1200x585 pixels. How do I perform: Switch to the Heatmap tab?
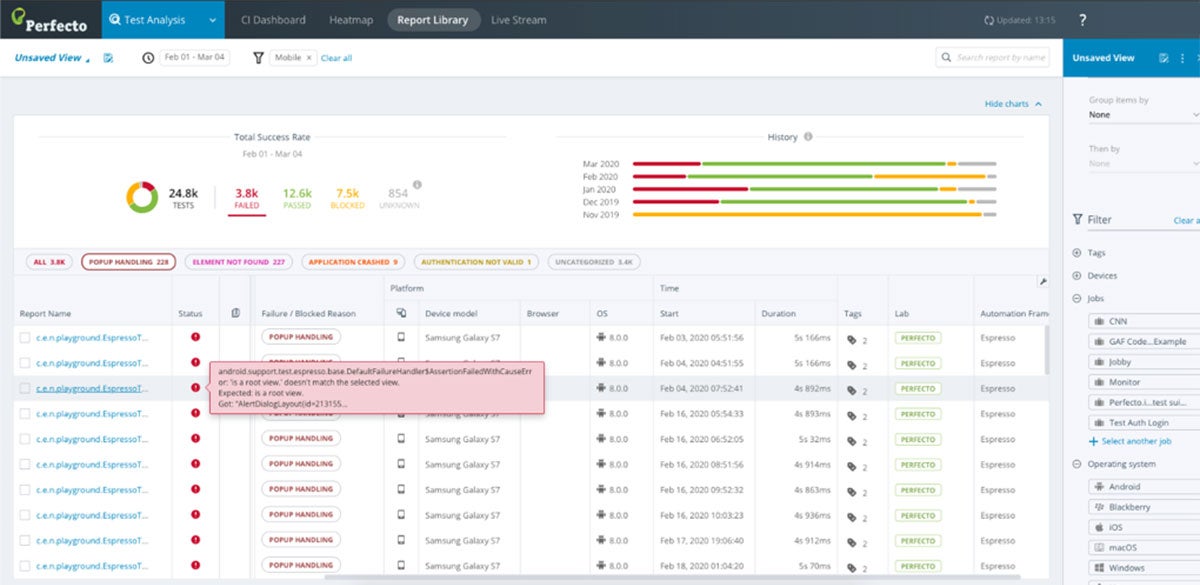[x=352, y=20]
